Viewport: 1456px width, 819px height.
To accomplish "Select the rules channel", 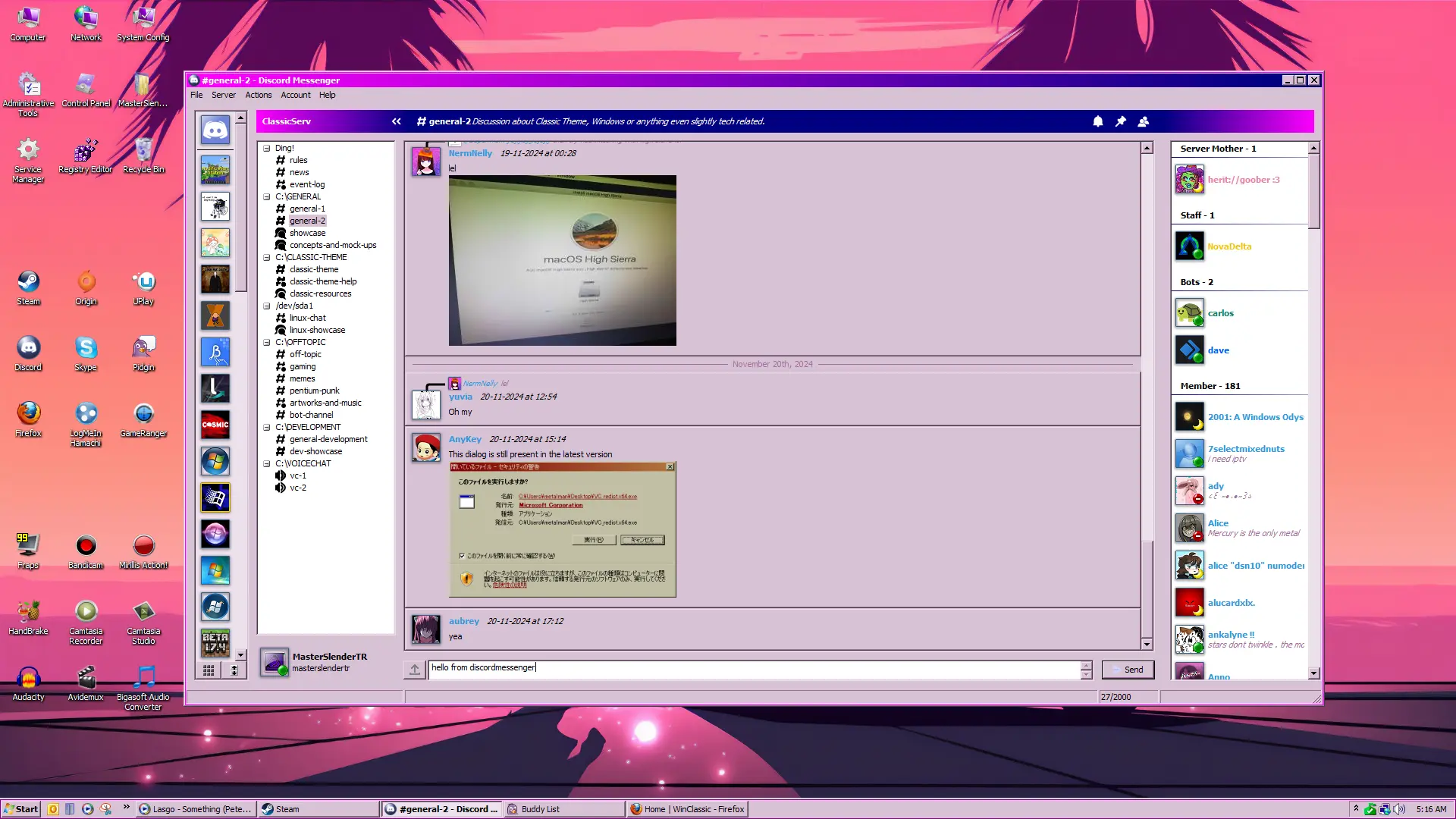I will (299, 161).
